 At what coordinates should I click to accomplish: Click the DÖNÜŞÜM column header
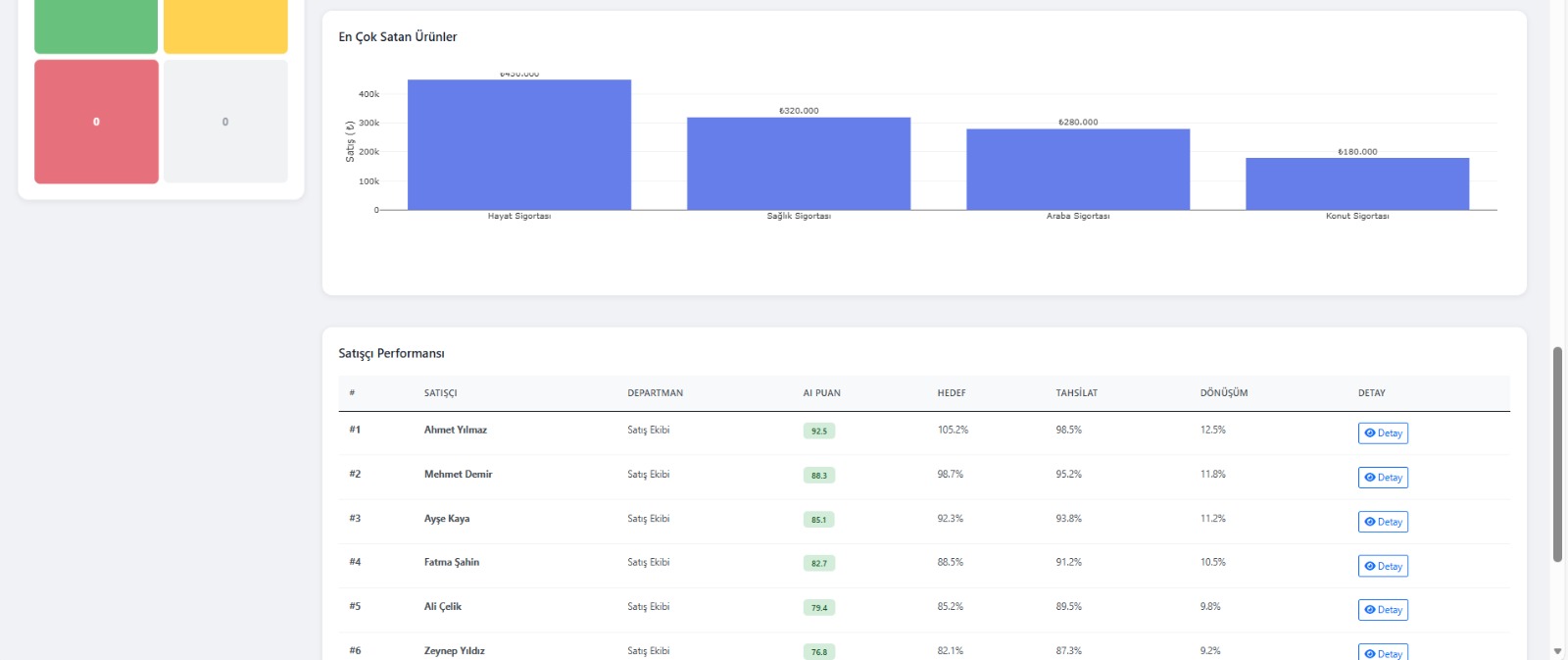1223,393
